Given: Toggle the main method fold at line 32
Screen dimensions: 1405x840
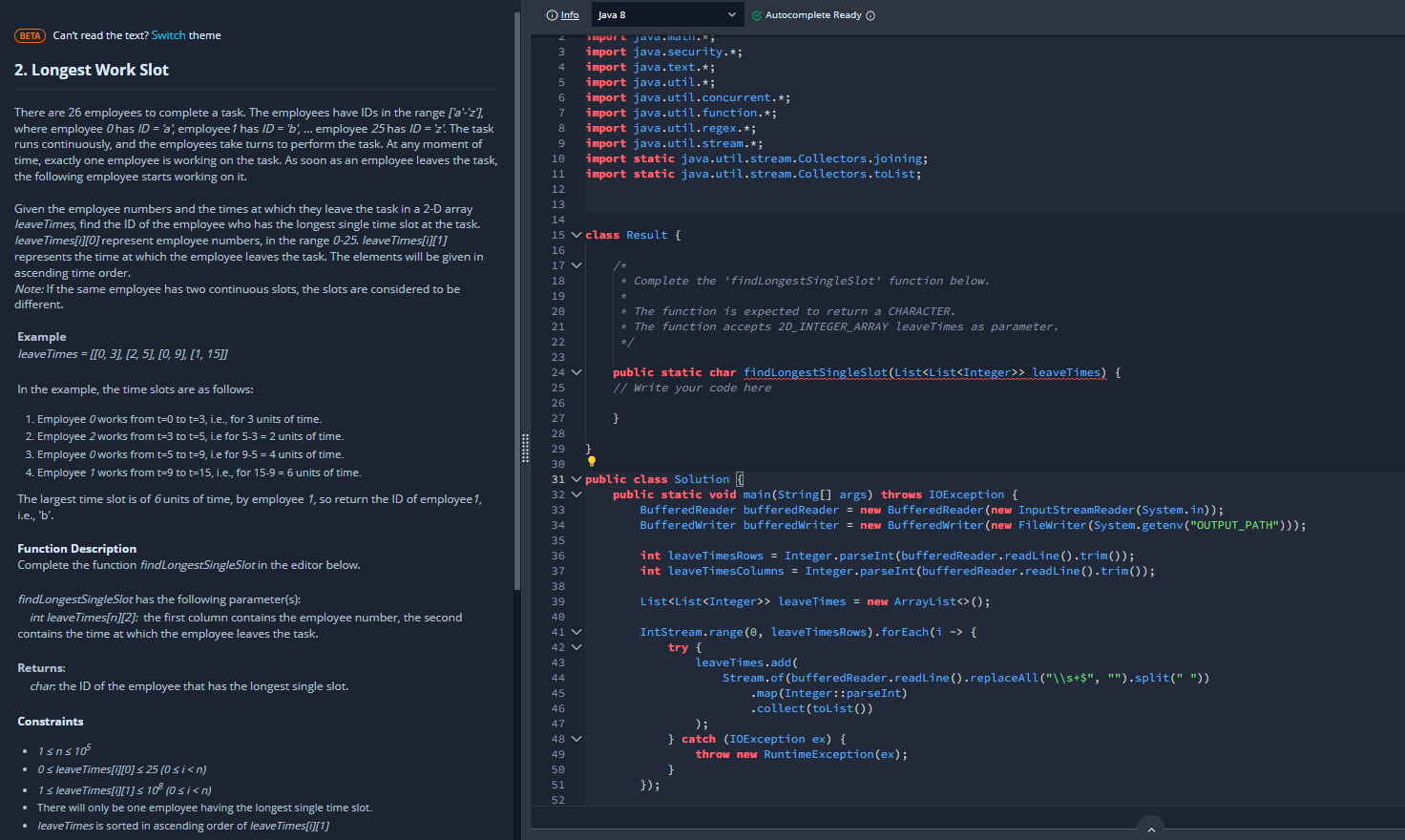Looking at the screenshot, I should 576,493.
